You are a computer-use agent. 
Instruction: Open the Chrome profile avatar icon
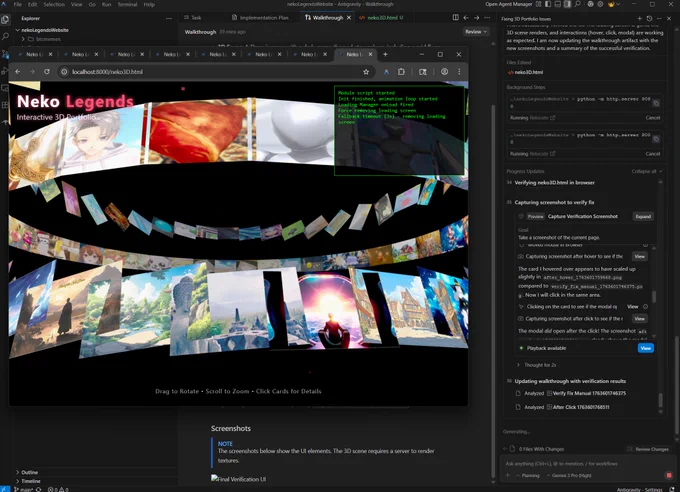445,72
